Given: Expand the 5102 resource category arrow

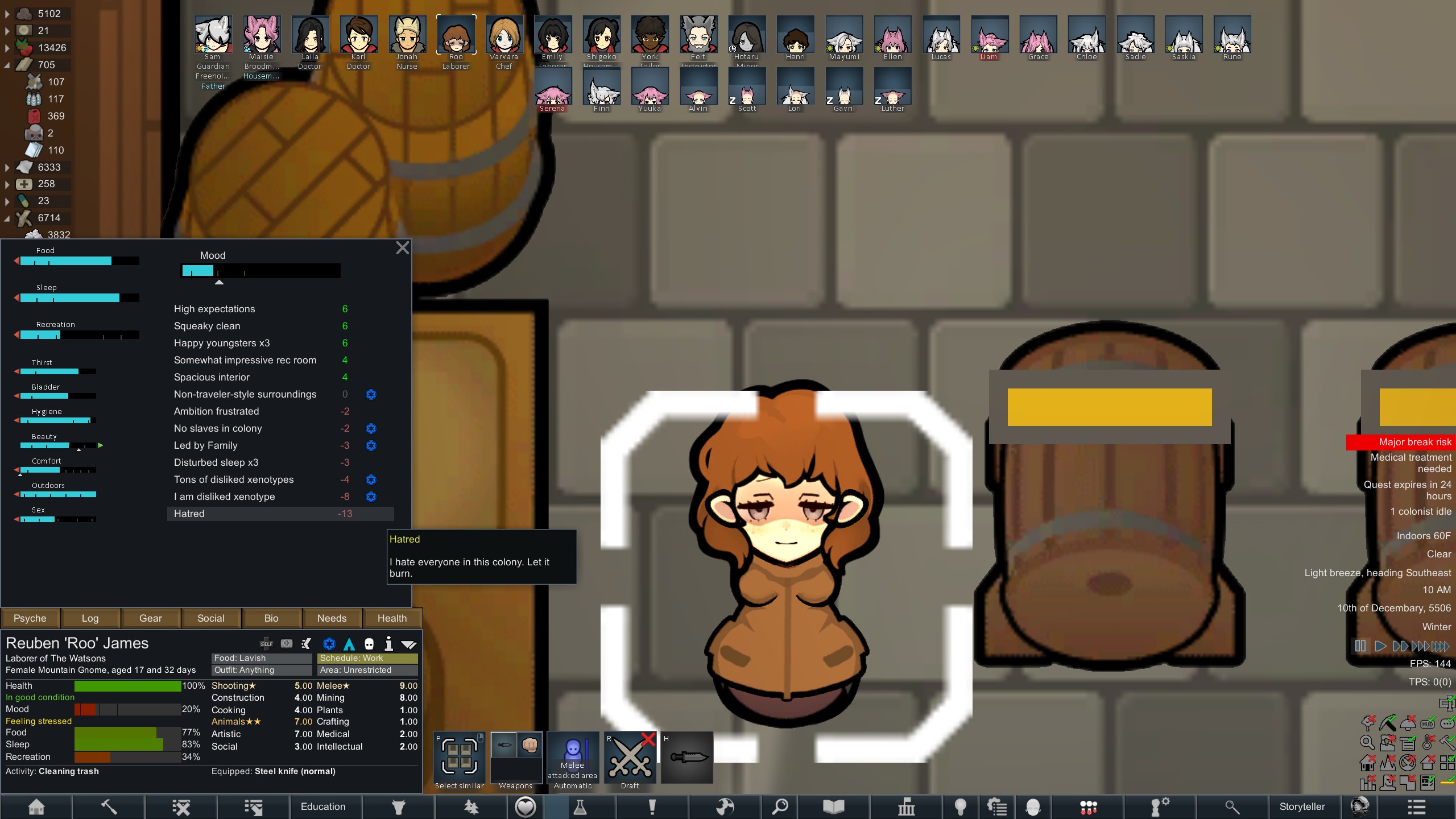Looking at the screenshot, I should pos(7,14).
